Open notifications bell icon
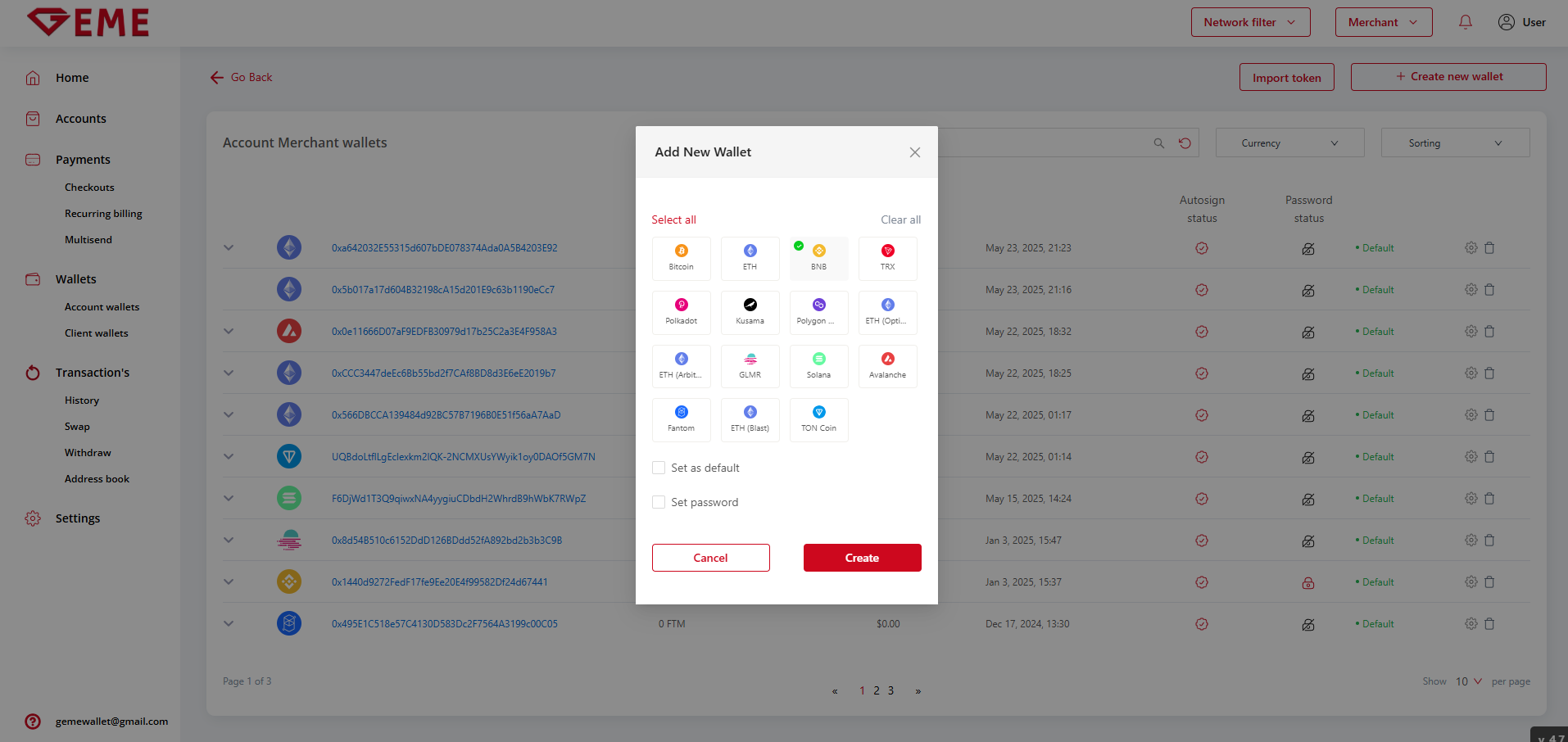Image resolution: width=1568 pixels, height=742 pixels. coord(1465,22)
